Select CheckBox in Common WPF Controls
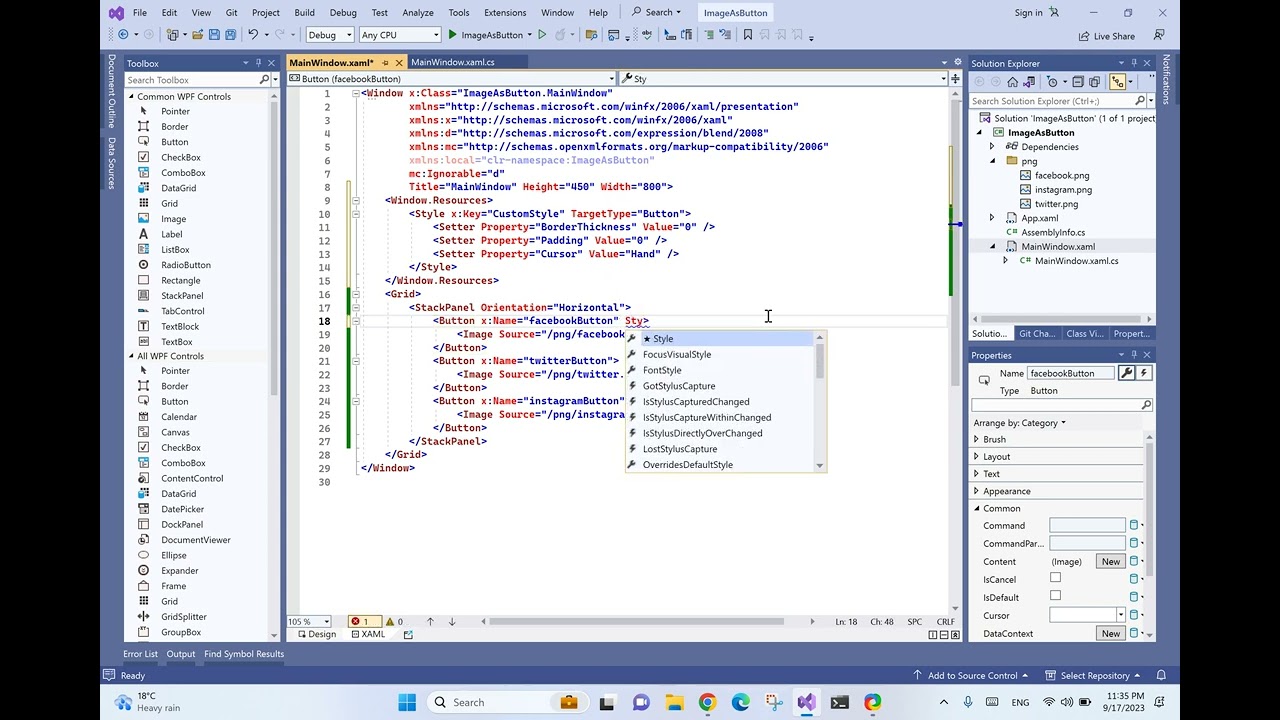Viewport: 1280px width, 720px height. pyautogui.click(x=180, y=157)
